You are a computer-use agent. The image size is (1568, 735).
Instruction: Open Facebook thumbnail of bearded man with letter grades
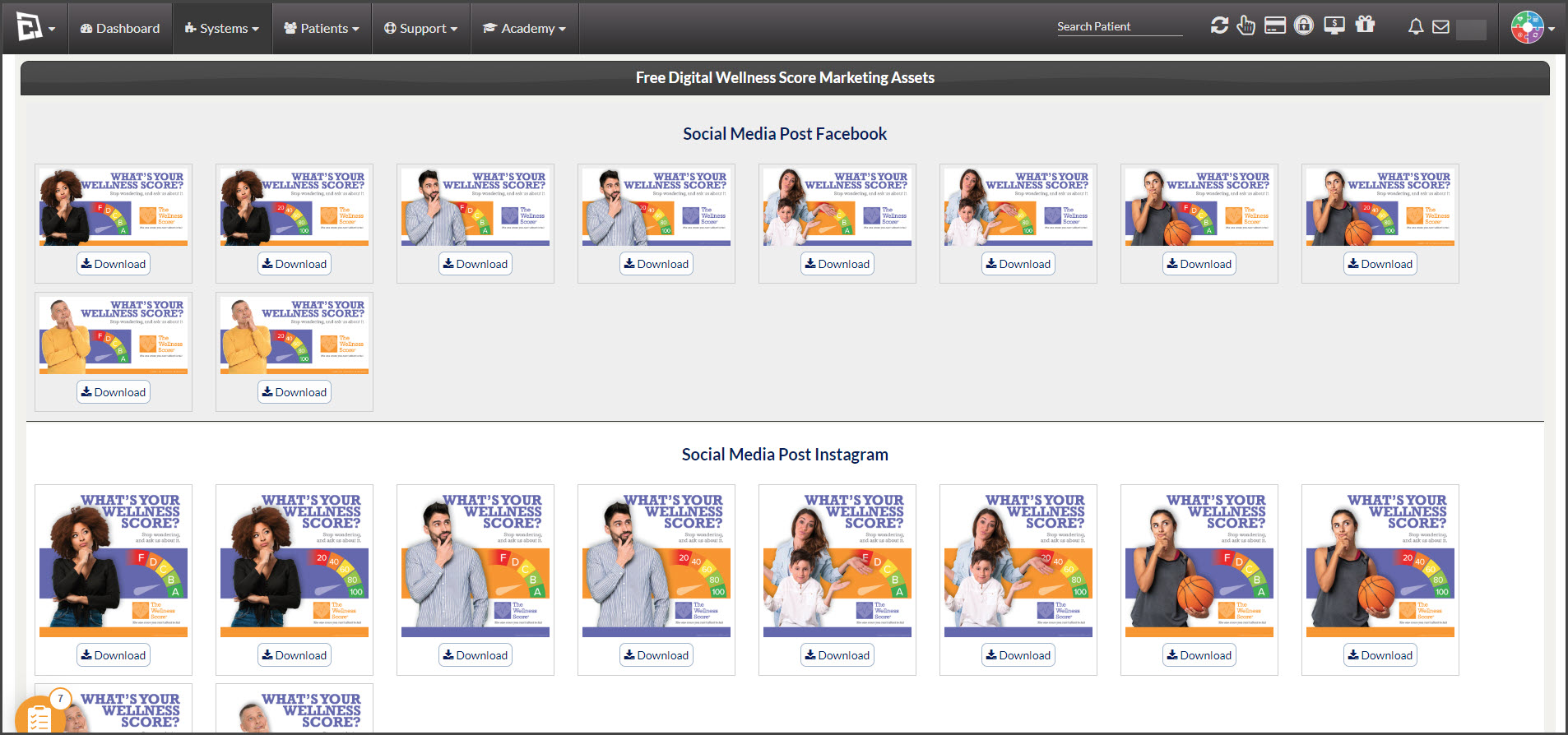click(x=476, y=207)
